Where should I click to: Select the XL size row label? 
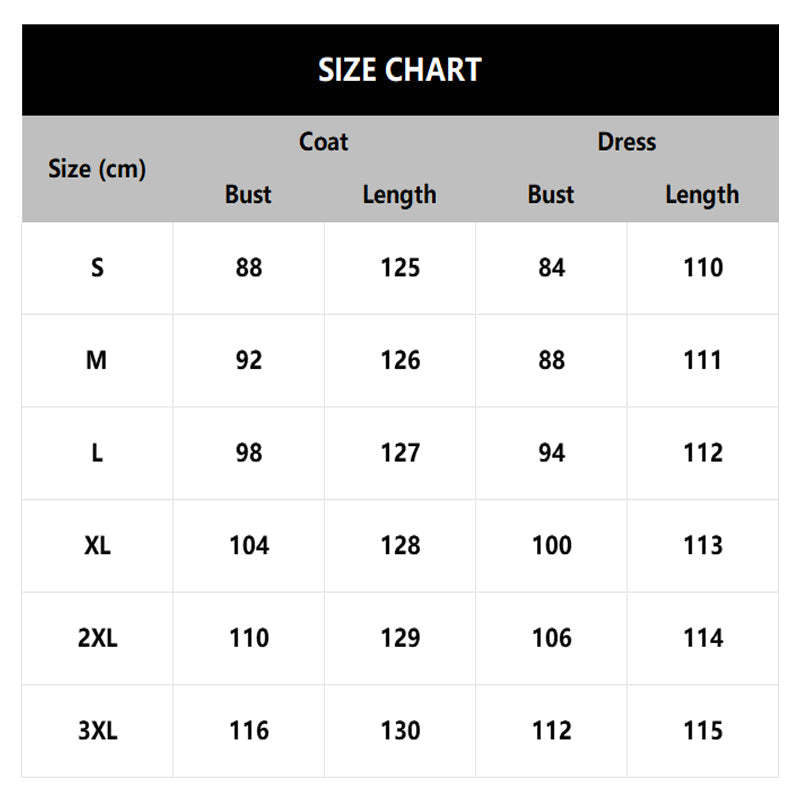click(97, 545)
